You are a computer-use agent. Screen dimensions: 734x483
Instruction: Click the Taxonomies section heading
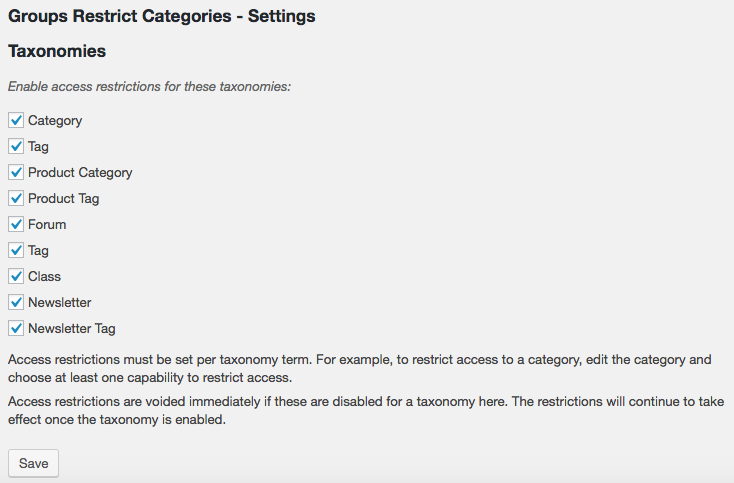pos(57,51)
